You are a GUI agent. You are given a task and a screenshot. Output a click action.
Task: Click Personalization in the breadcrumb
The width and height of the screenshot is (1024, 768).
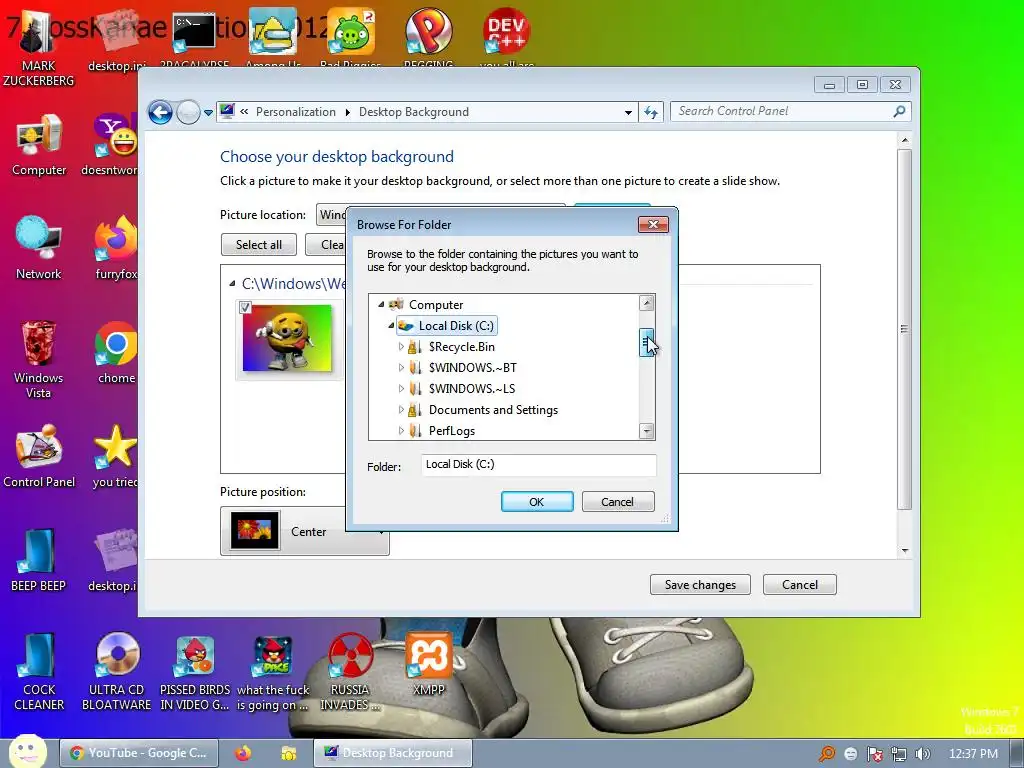click(296, 112)
